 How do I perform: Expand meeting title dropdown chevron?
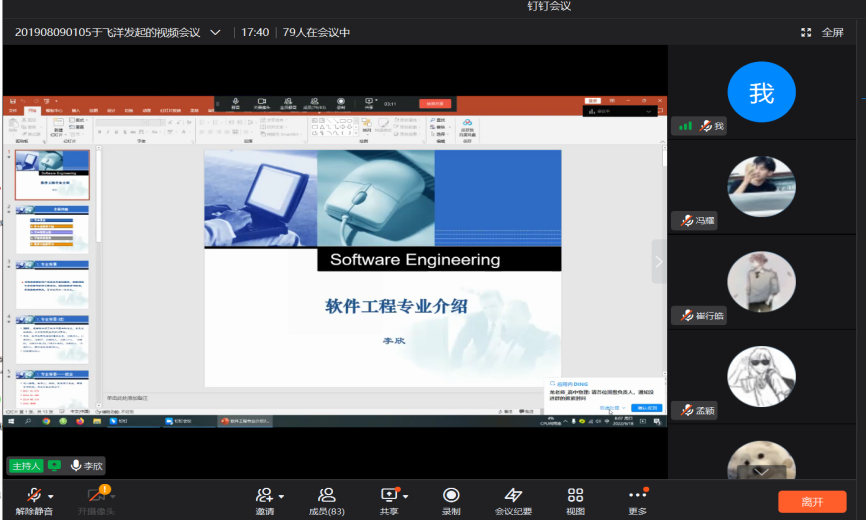(215, 32)
